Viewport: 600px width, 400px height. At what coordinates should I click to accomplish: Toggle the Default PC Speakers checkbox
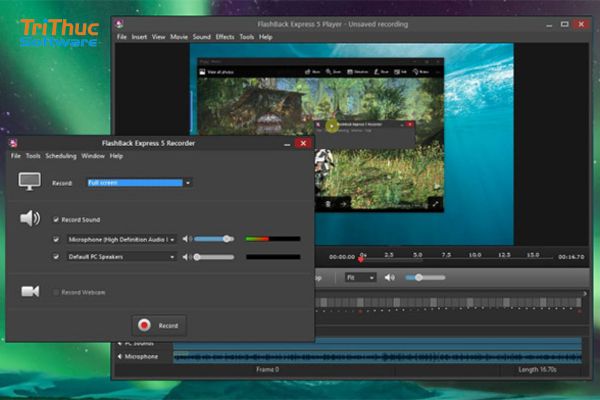coord(56,256)
